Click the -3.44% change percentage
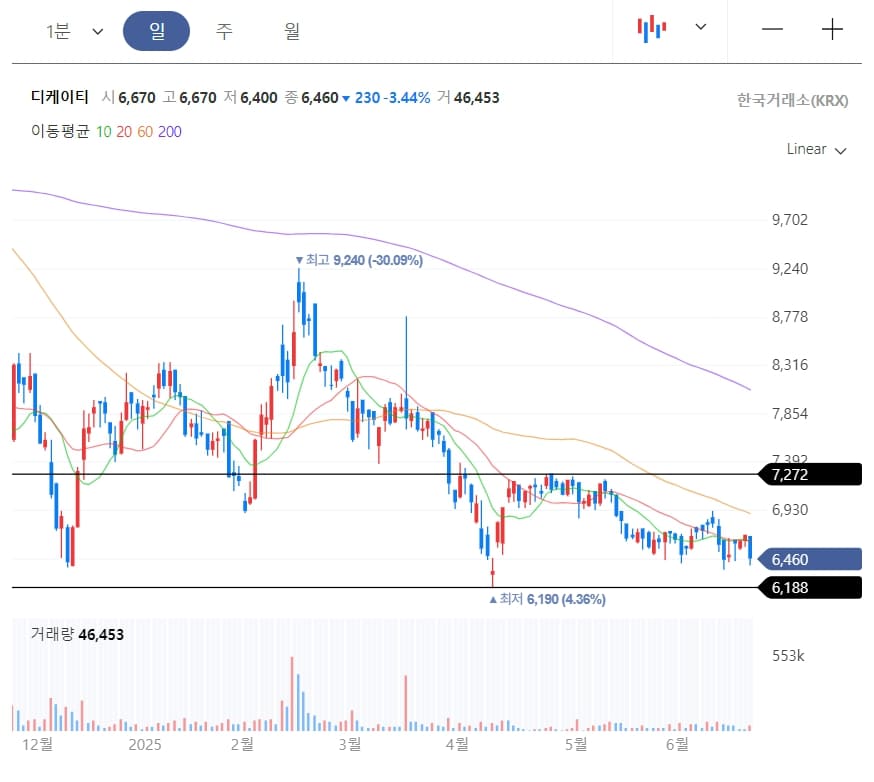Image resolution: width=874 pixels, height=782 pixels. pos(407,98)
